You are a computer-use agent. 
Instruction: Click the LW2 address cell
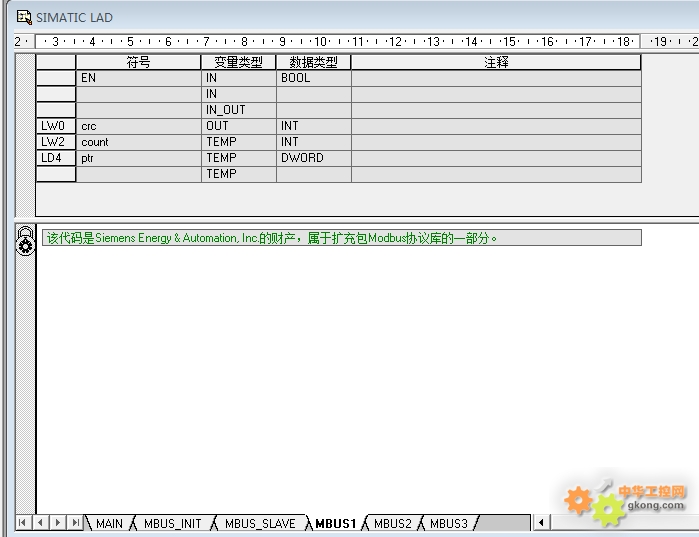pyautogui.click(x=56, y=142)
